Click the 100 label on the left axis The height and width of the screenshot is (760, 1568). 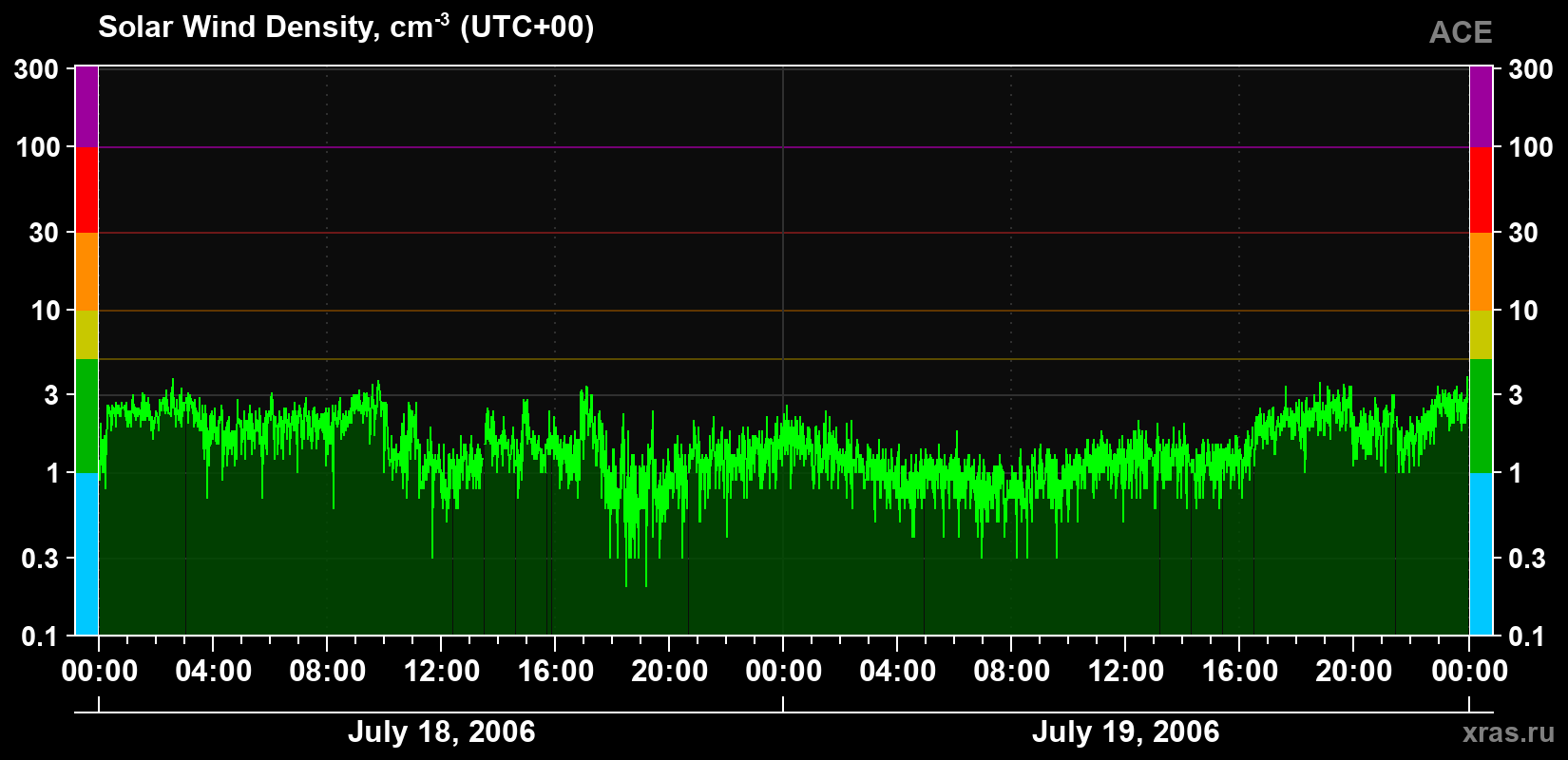pyautogui.click(x=38, y=147)
